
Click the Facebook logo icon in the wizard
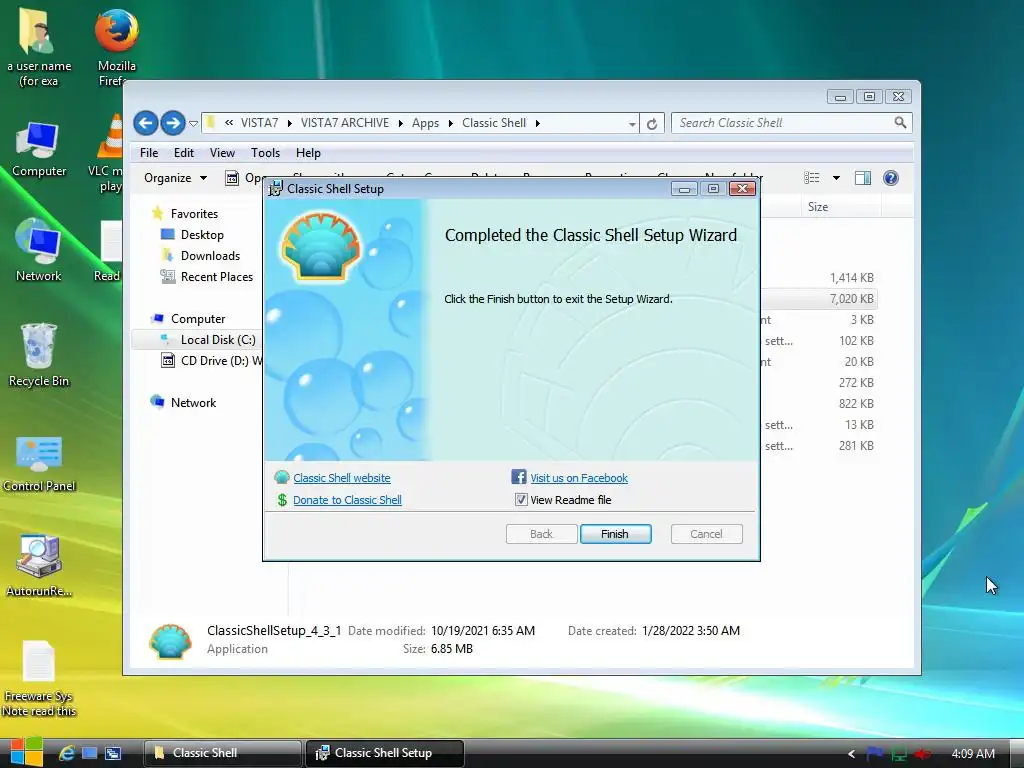pyautogui.click(x=519, y=477)
